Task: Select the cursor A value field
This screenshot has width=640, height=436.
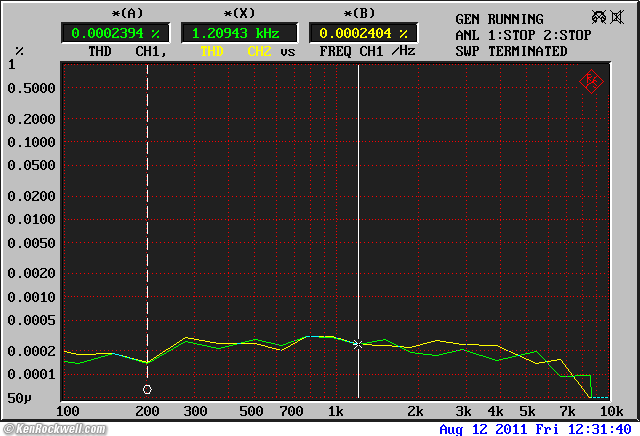Action: [117, 33]
